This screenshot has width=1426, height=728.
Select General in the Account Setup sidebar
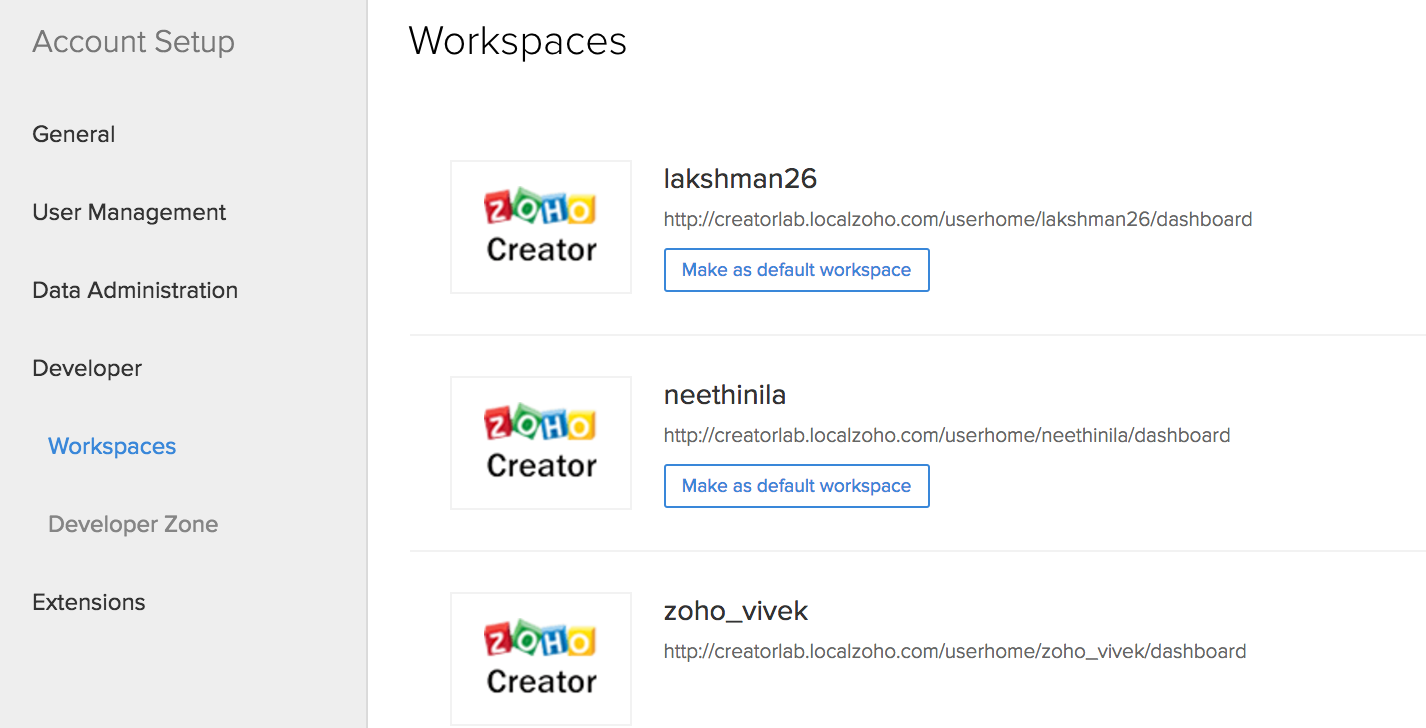73,133
